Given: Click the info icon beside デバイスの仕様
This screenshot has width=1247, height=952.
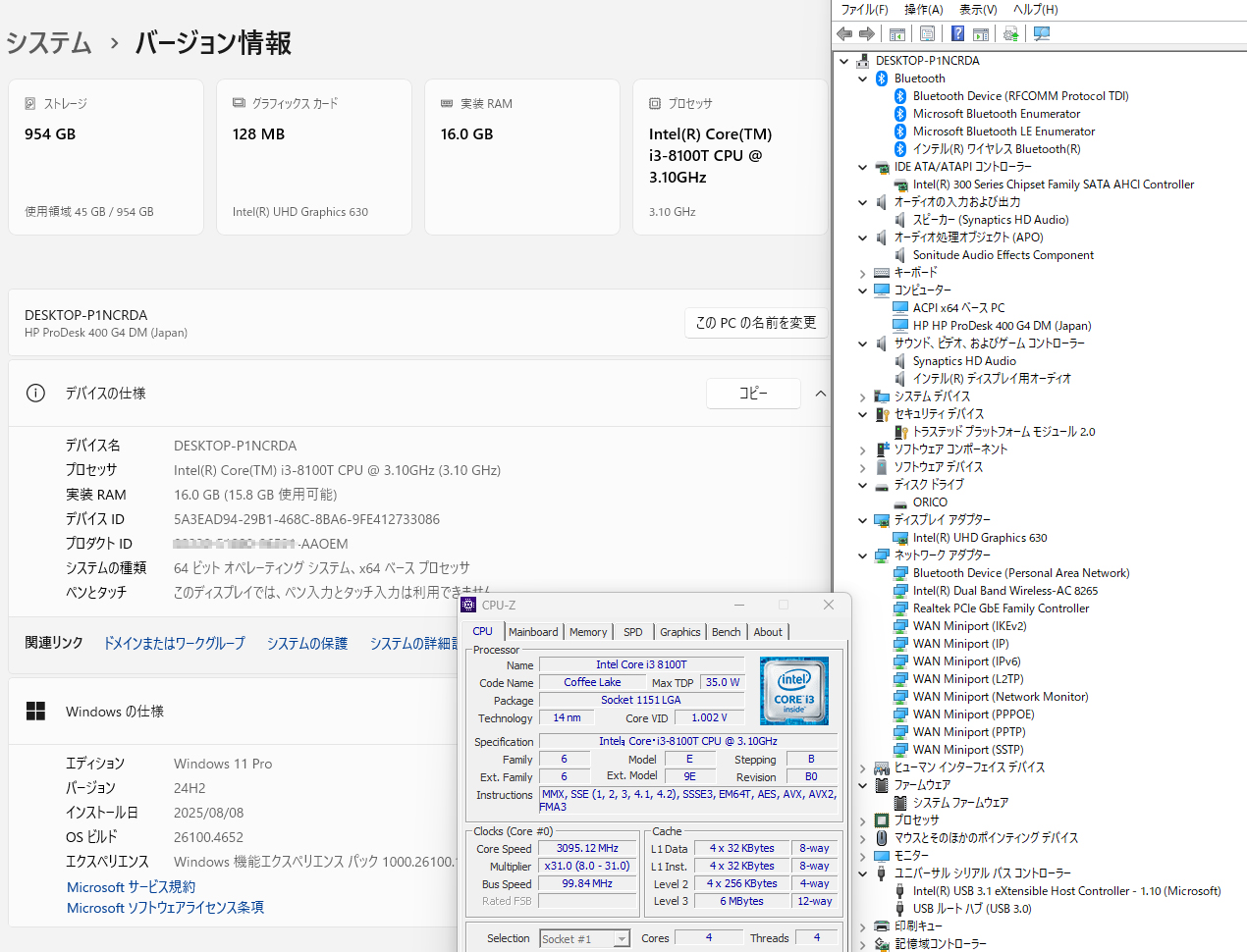Looking at the screenshot, I should click(35, 393).
